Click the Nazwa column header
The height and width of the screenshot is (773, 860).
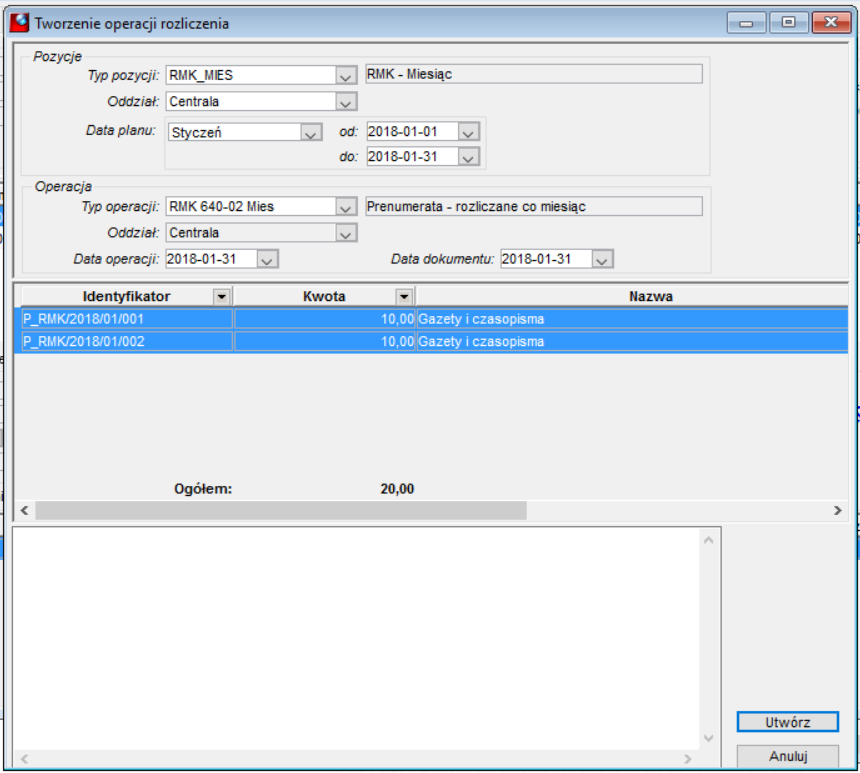pyautogui.click(x=650, y=297)
